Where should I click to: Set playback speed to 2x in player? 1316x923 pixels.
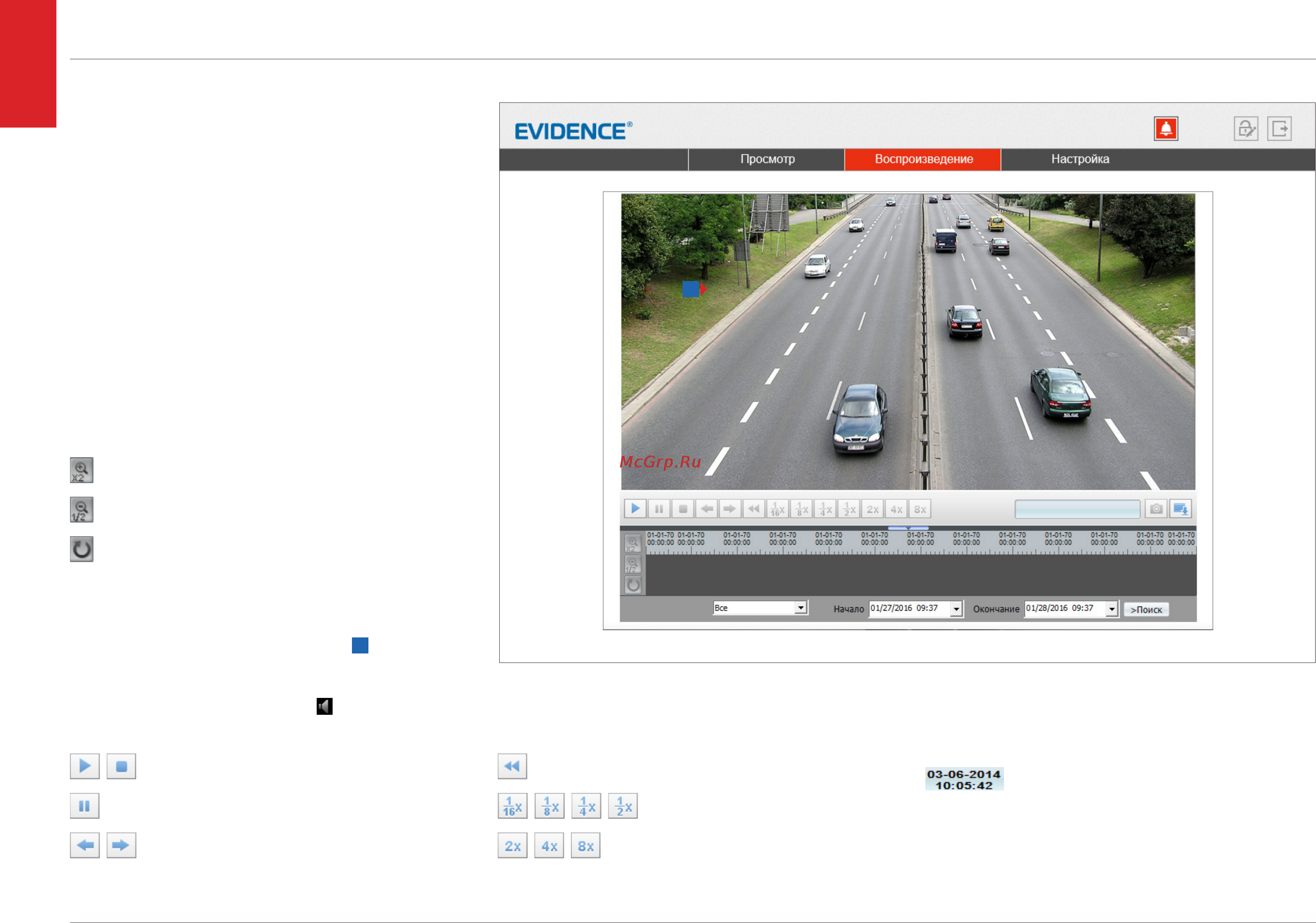click(x=872, y=509)
